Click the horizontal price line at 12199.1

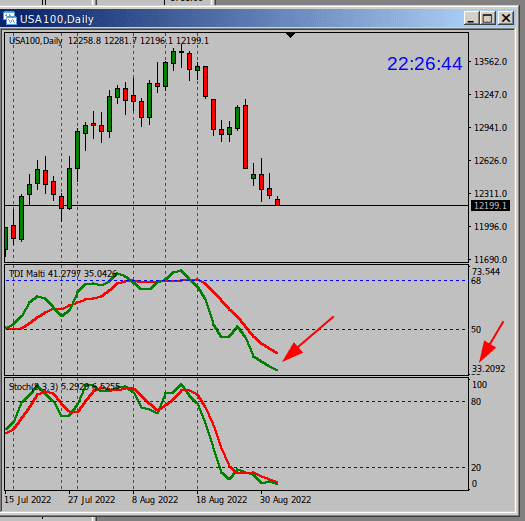tap(236, 205)
